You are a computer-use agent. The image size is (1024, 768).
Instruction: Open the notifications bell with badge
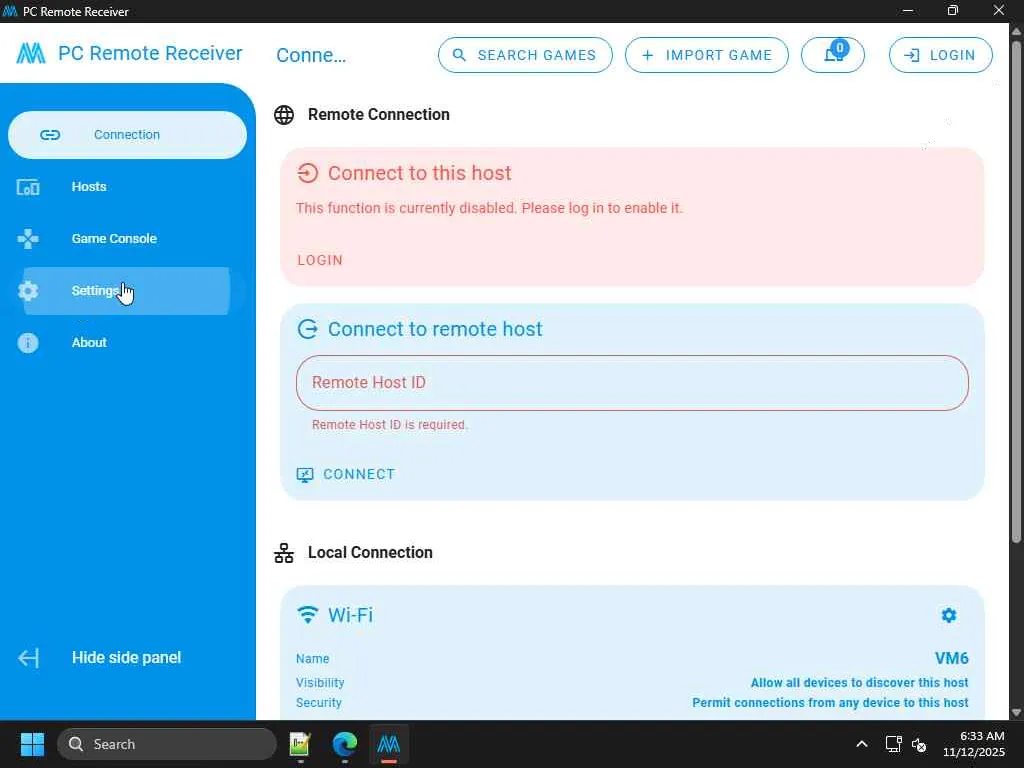pyautogui.click(x=833, y=55)
